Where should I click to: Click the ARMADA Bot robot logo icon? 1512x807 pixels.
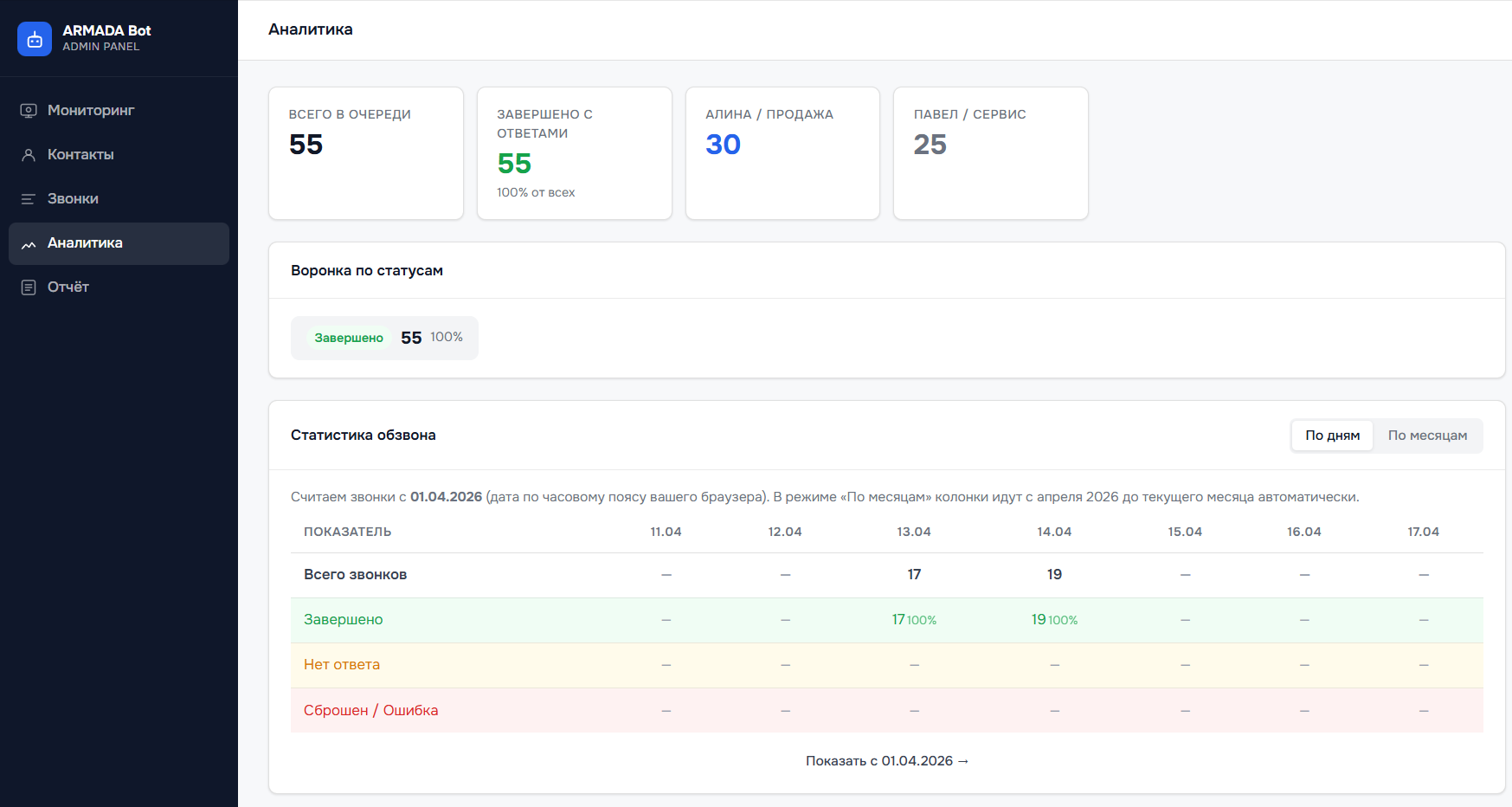point(35,39)
